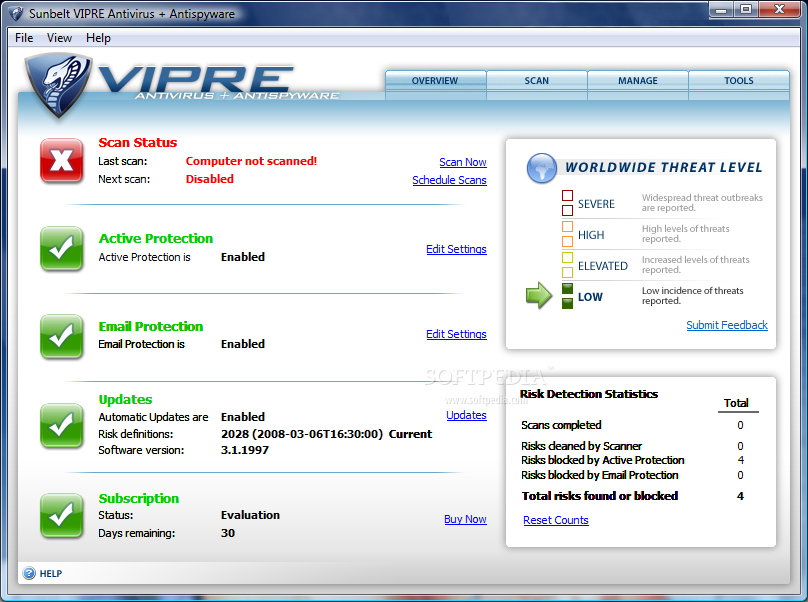Image resolution: width=808 pixels, height=602 pixels.
Task: Click the SEVERE threat level label
Action: [x=596, y=204]
